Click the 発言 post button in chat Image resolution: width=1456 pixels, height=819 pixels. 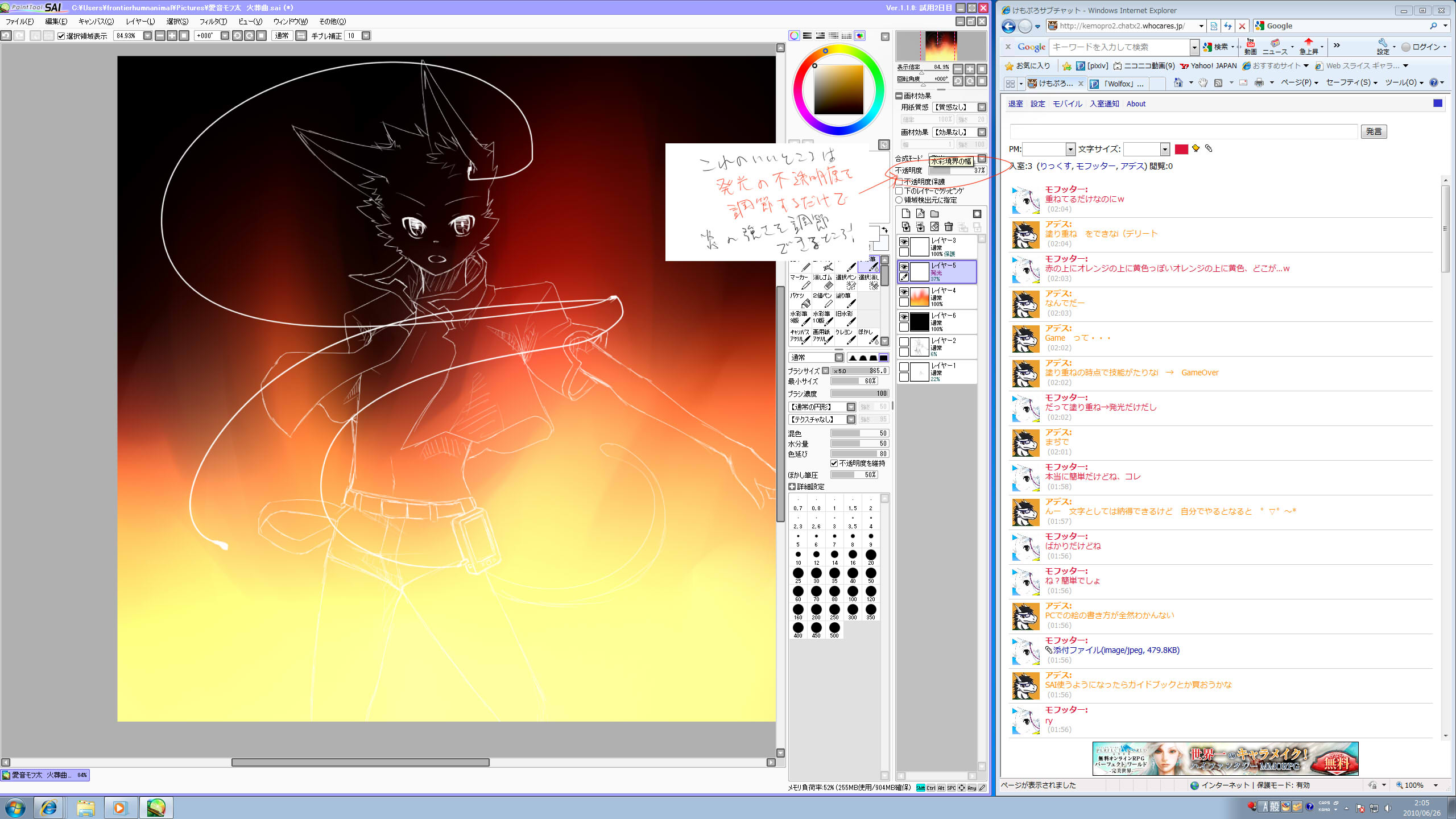coord(1374,131)
